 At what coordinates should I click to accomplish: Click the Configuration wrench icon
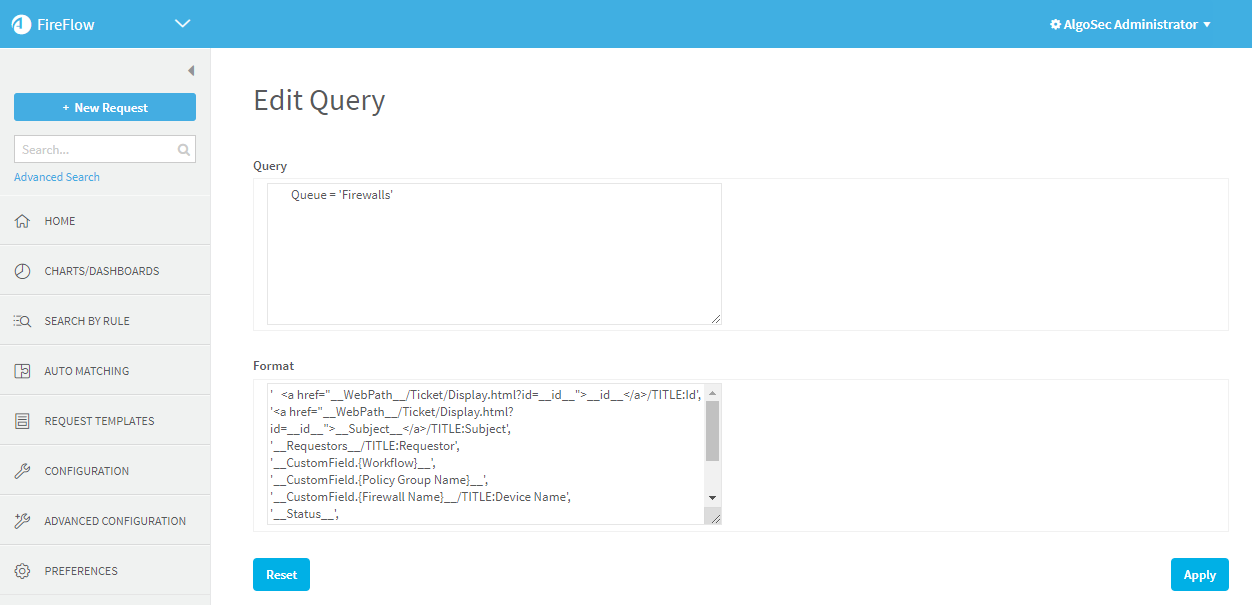[x=22, y=471]
